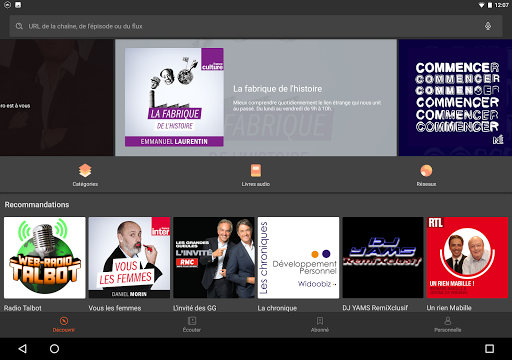Click the 'Vous les femmes' title text
This screenshot has height=360, width=512.
point(115,308)
